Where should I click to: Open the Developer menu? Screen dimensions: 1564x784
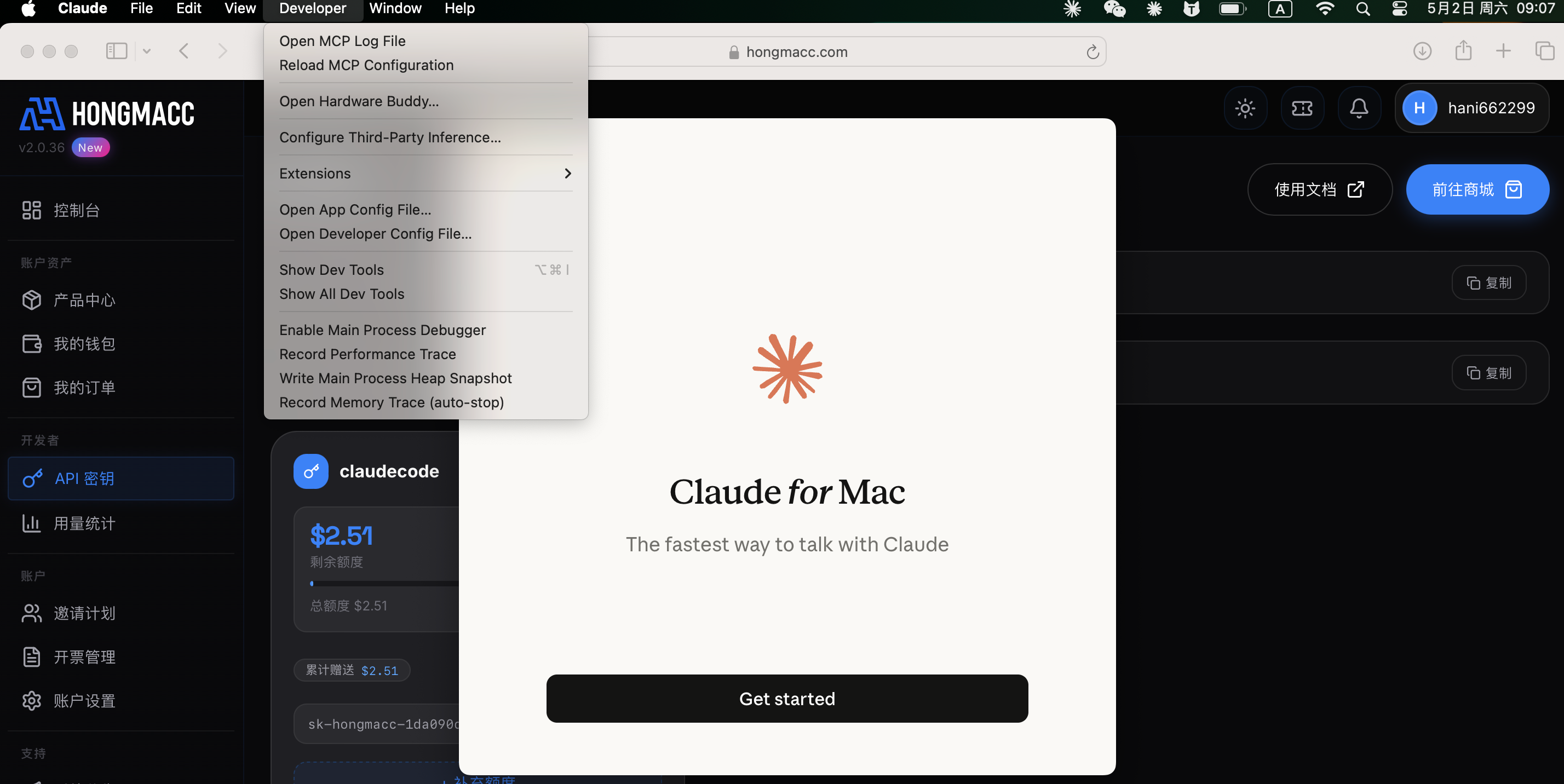coord(313,9)
